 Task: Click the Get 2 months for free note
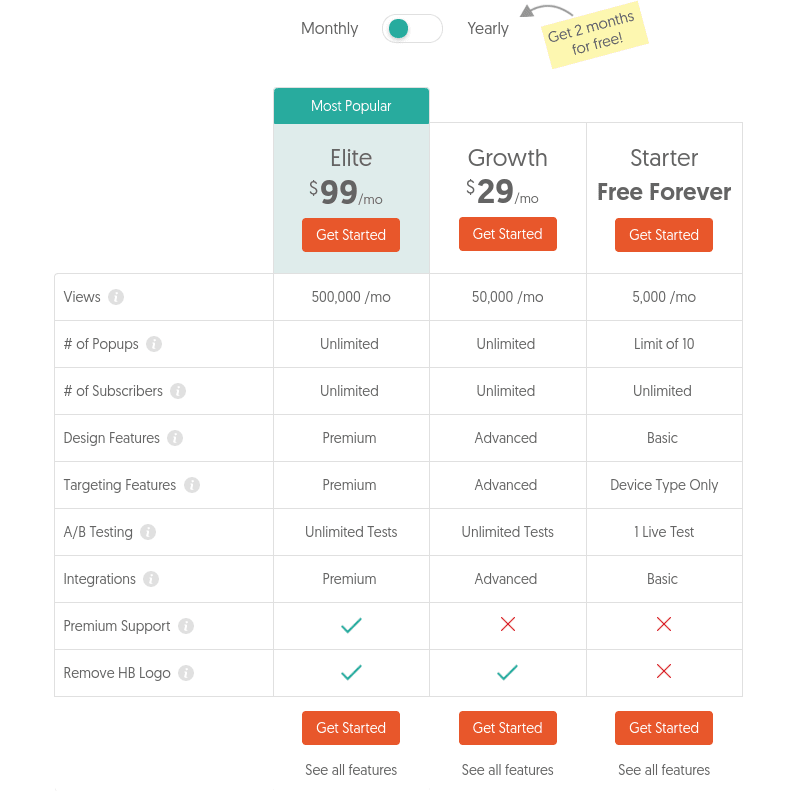[594, 35]
